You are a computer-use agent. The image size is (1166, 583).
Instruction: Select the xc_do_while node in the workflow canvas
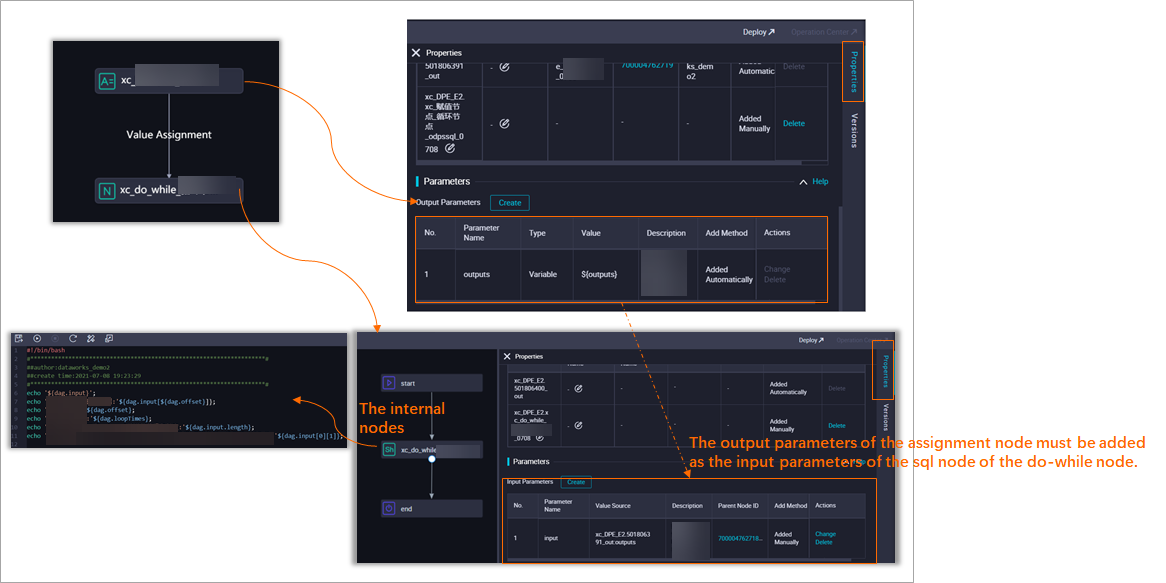click(x=170, y=191)
